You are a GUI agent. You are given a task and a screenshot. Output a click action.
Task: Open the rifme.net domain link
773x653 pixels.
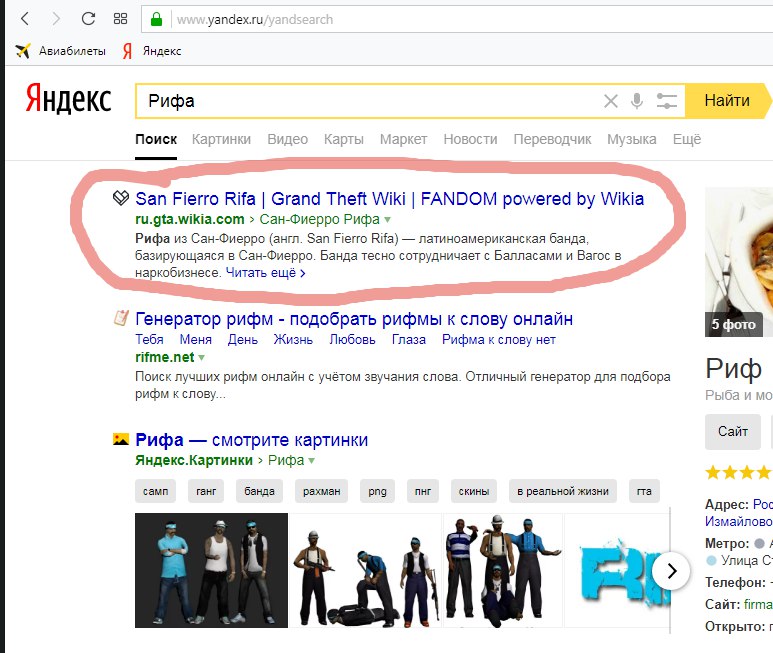[x=165, y=357]
